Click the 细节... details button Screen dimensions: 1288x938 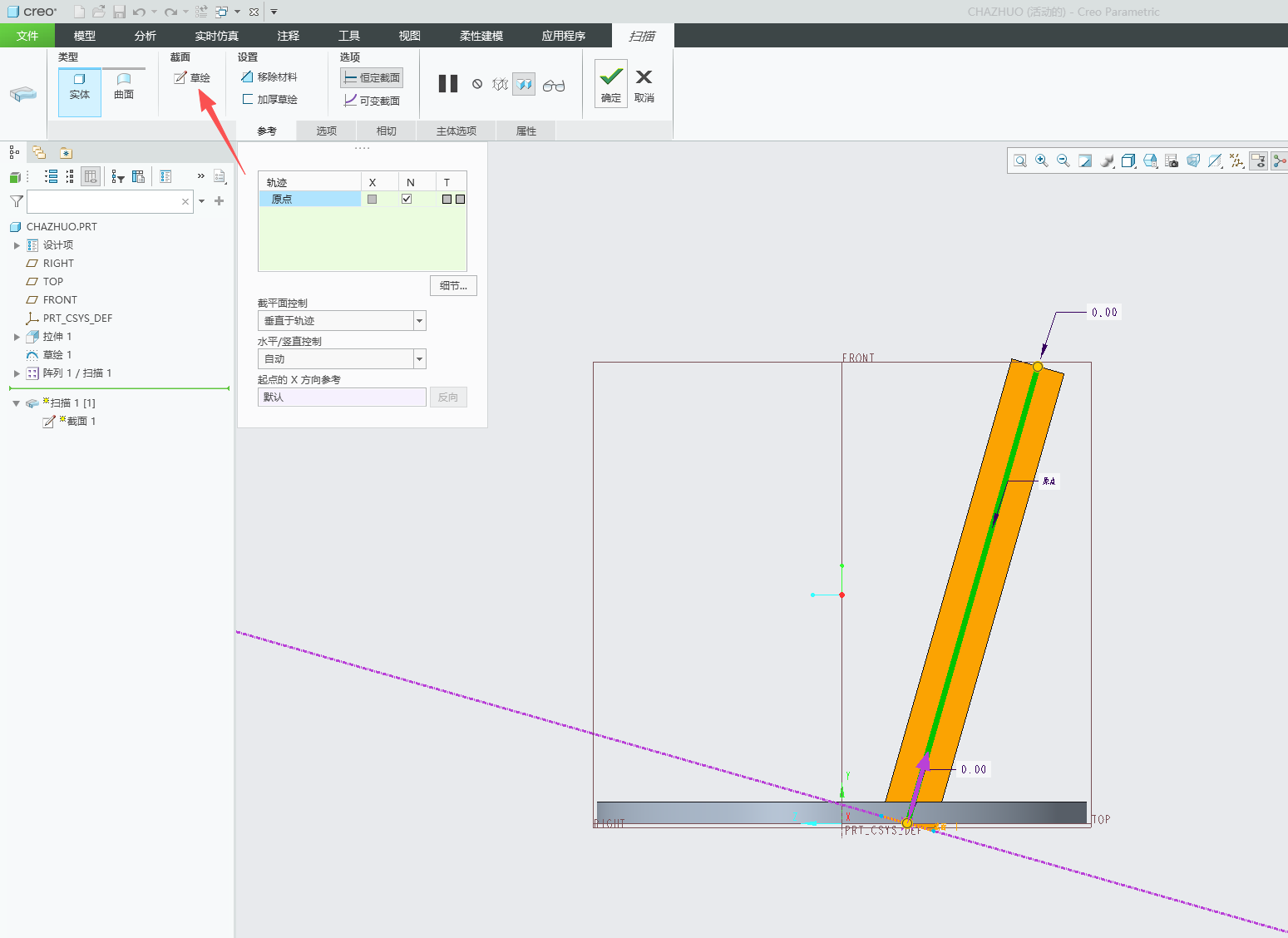[x=453, y=285]
